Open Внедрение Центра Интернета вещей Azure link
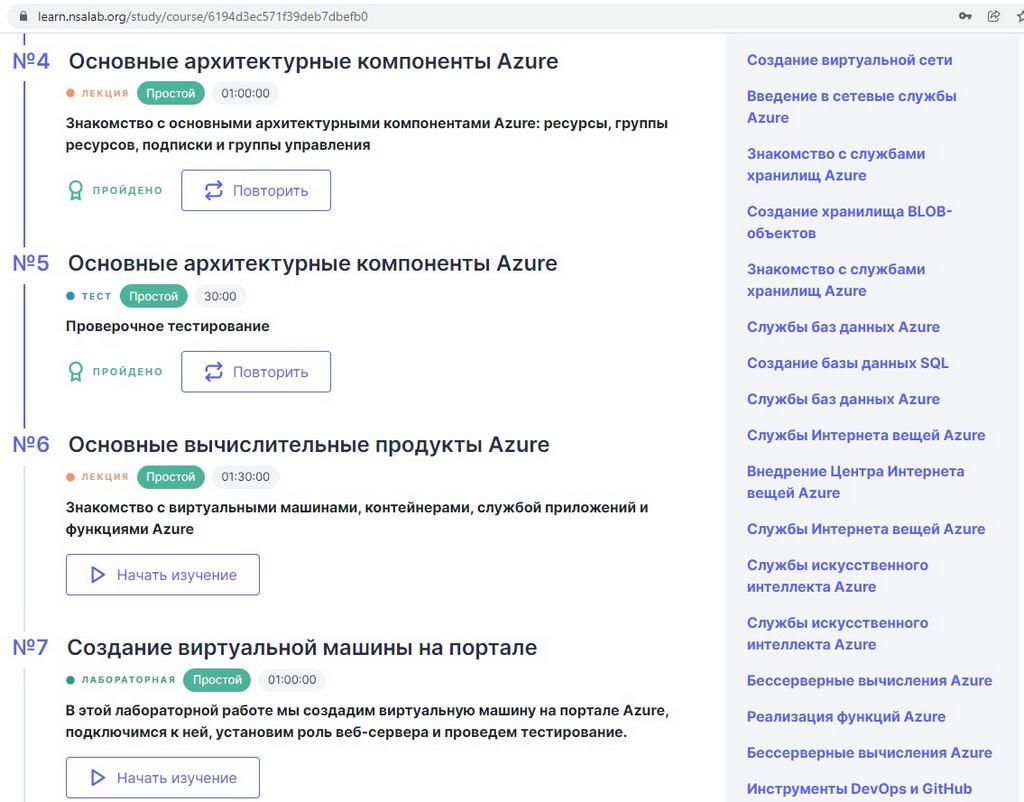This screenshot has width=1024, height=802. point(856,482)
